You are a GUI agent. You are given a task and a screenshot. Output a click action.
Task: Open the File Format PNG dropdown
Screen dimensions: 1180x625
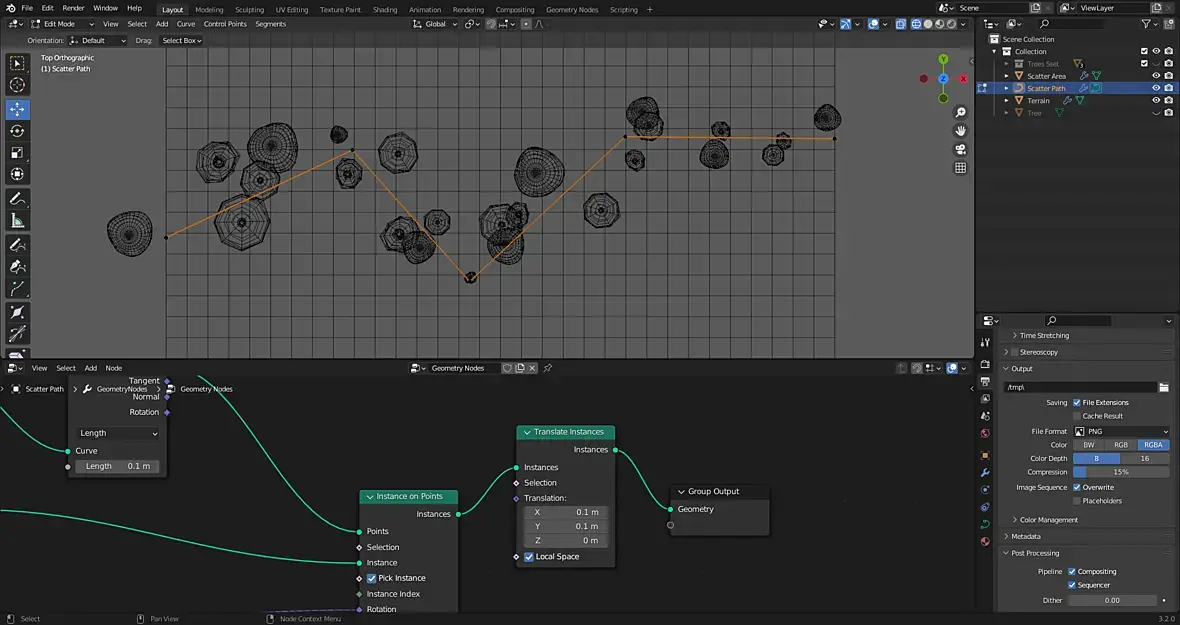[x=1121, y=431]
